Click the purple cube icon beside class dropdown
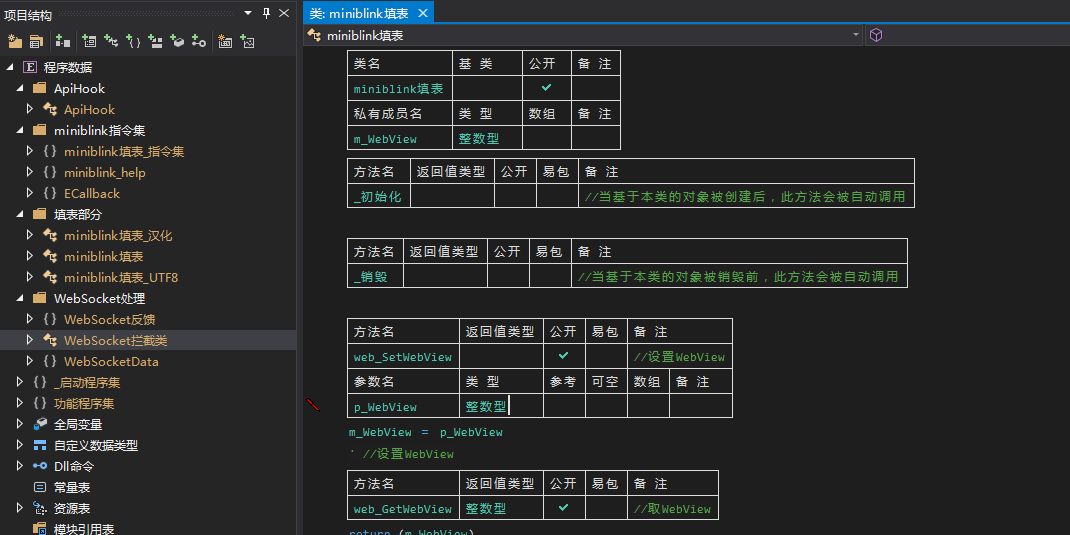The height and width of the screenshot is (535, 1070). coord(876,35)
